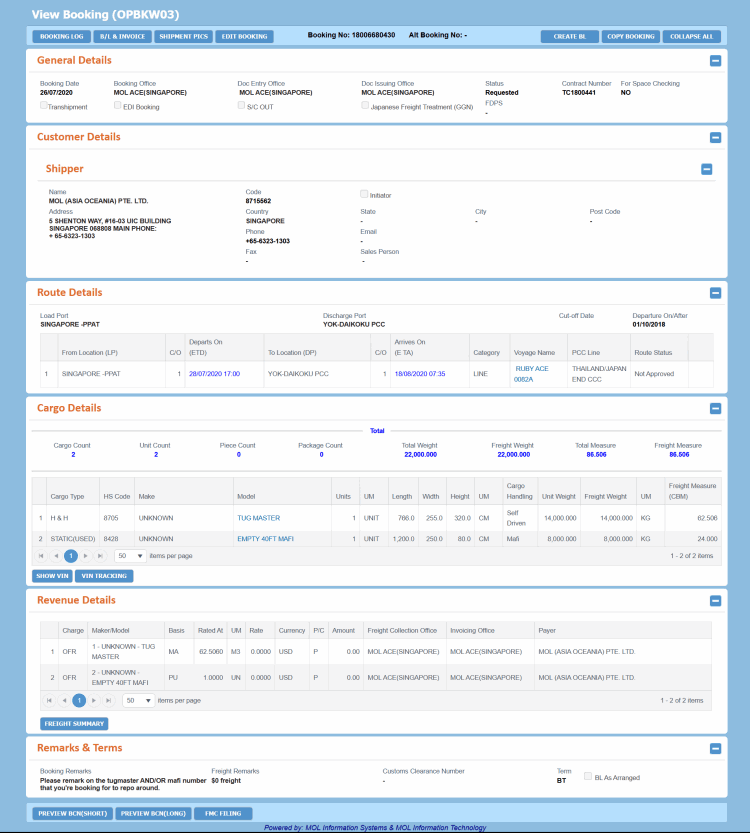The image size is (750, 833).
Task: Collapse the Shipper subsection
Action: coord(707,169)
